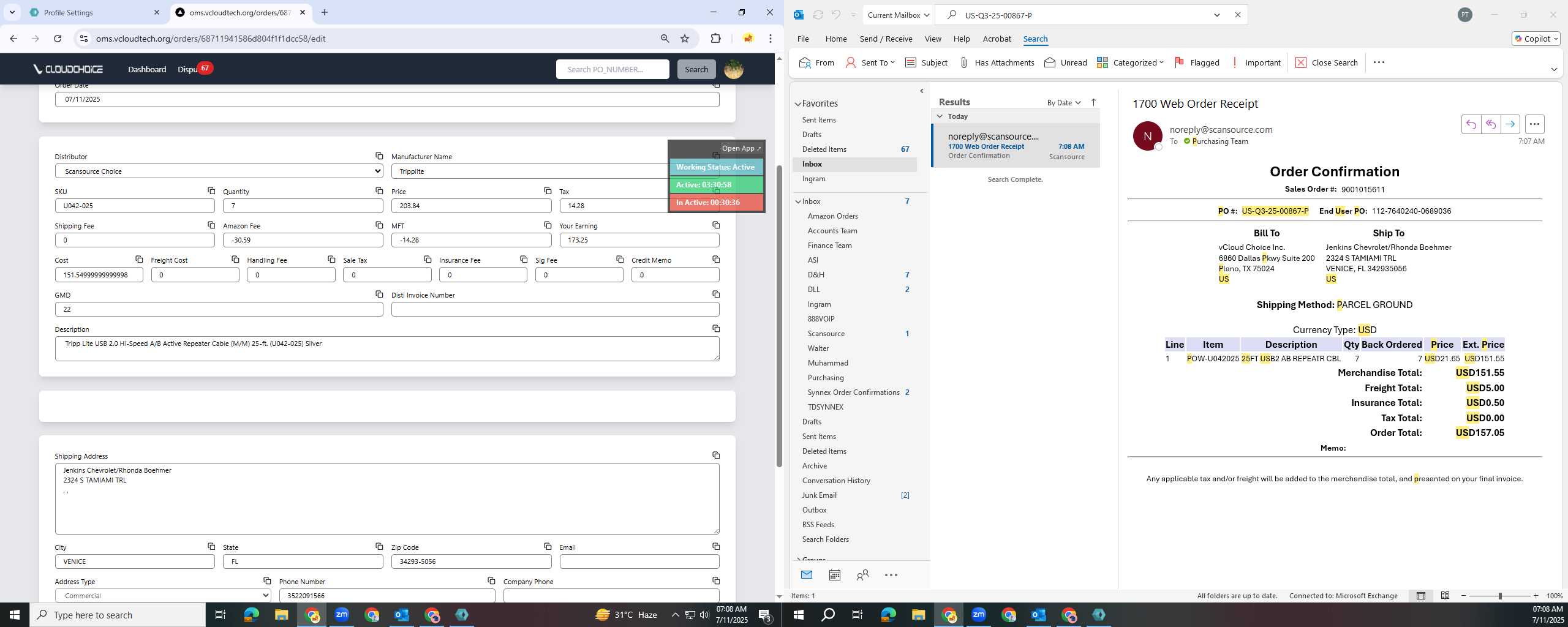
Task: Click the Search button beside PO_NUMBER
Action: 696,69
